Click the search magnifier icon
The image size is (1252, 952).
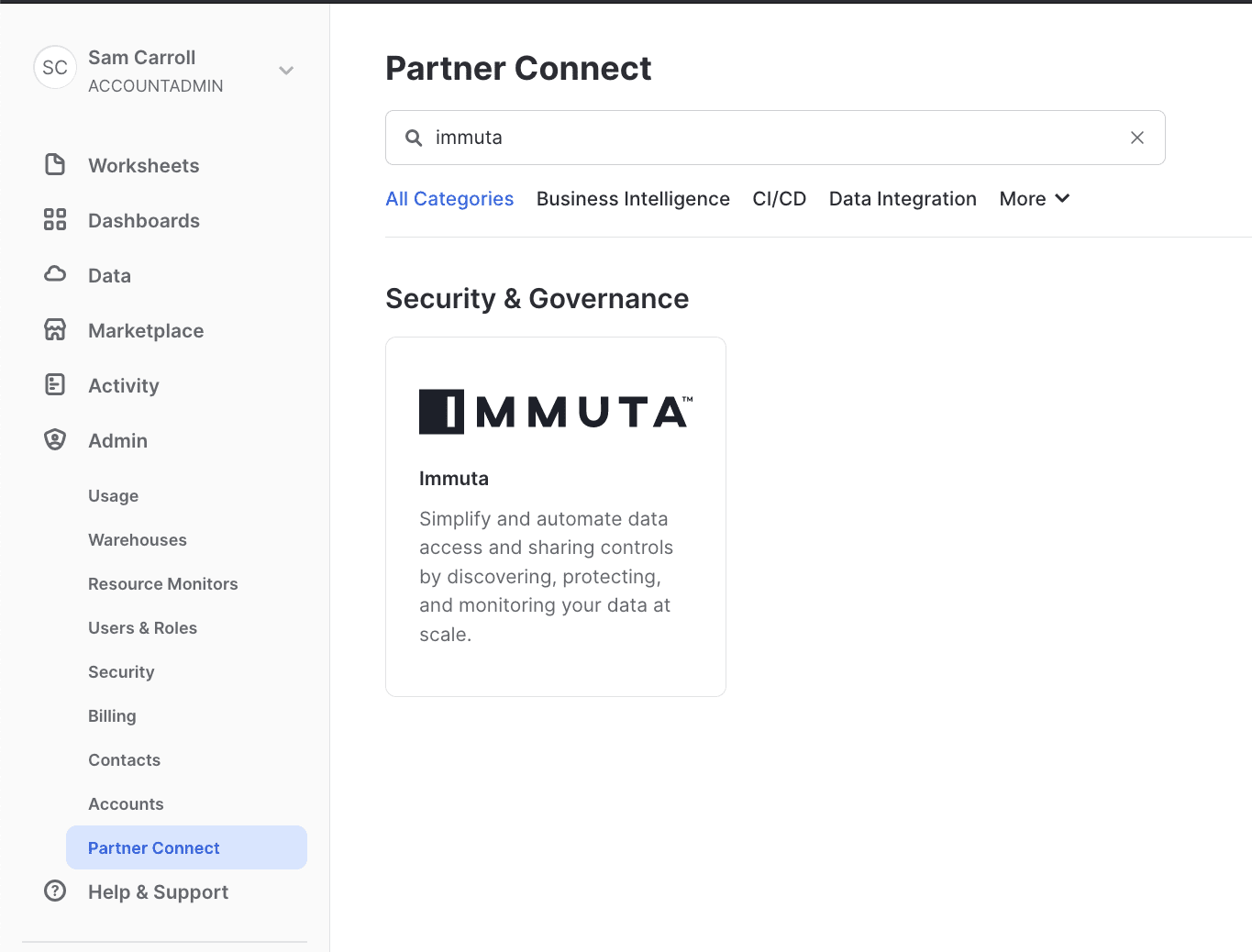coord(414,138)
